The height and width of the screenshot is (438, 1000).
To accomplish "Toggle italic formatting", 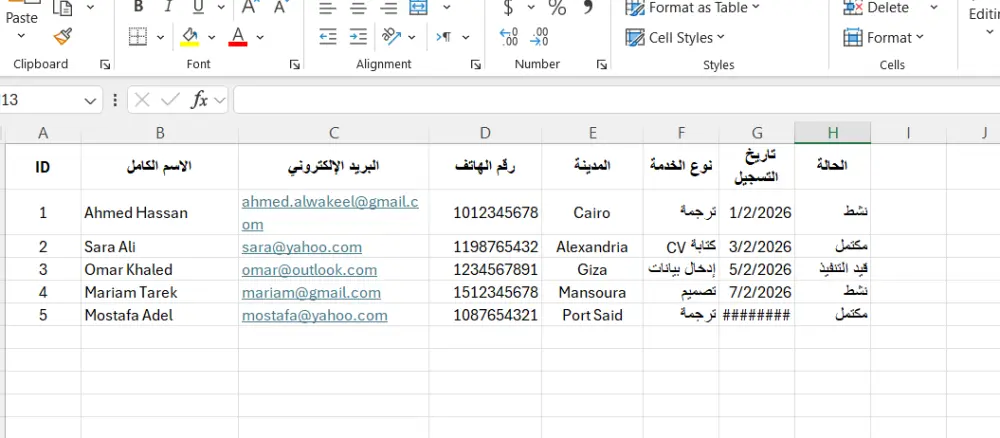I will [168, 7].
